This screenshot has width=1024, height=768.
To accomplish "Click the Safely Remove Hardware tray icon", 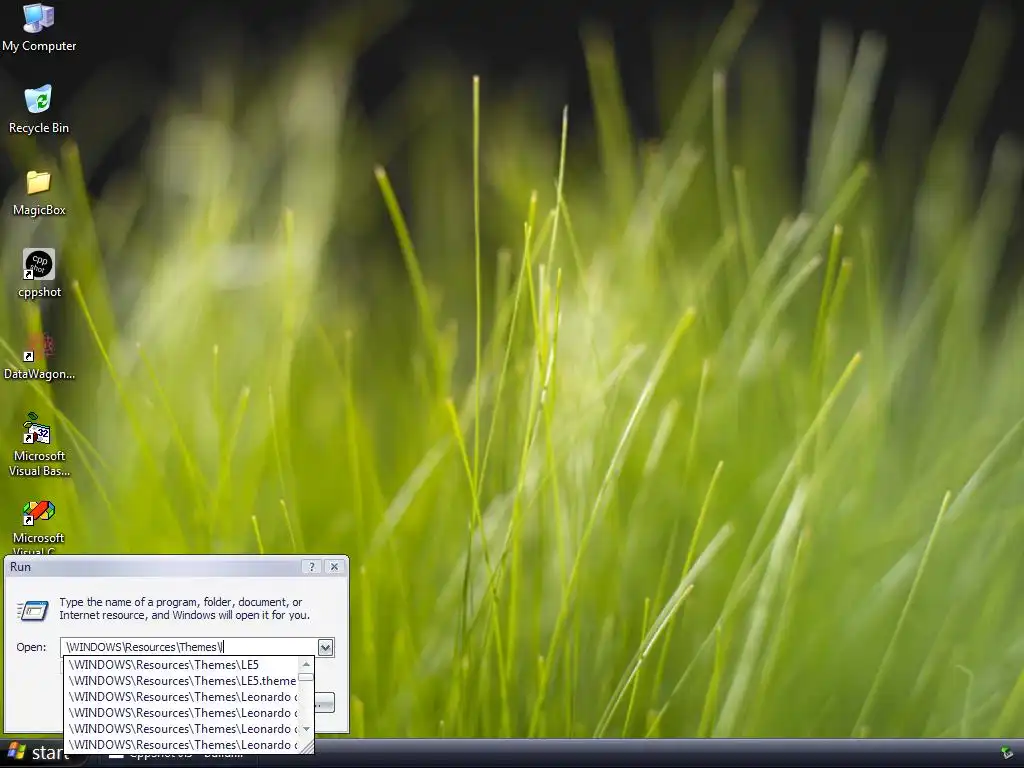I will click(x=1006, y=753).
